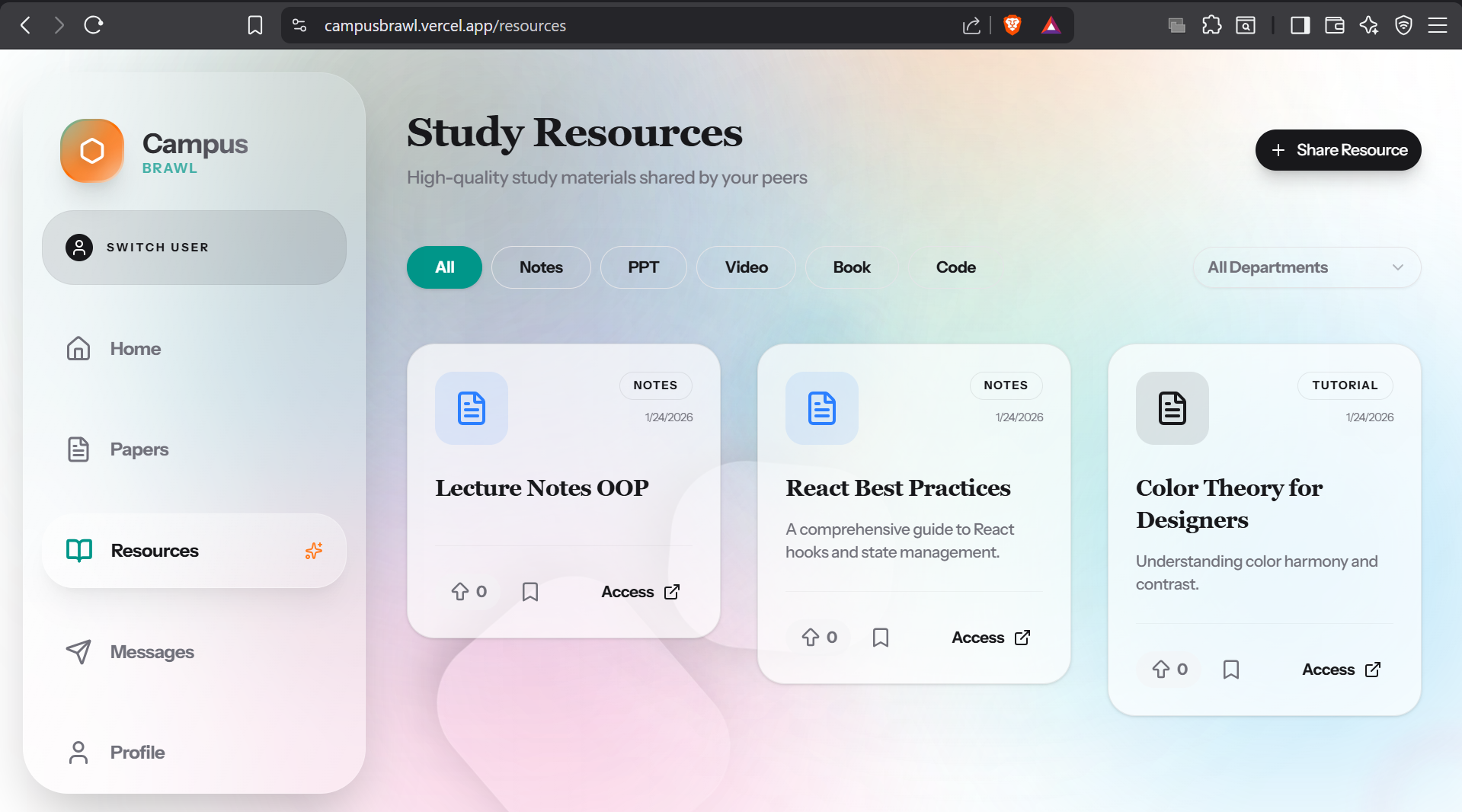Filter resources by Code
Viewport: 1462px width, 812px height.
(956, 267)
